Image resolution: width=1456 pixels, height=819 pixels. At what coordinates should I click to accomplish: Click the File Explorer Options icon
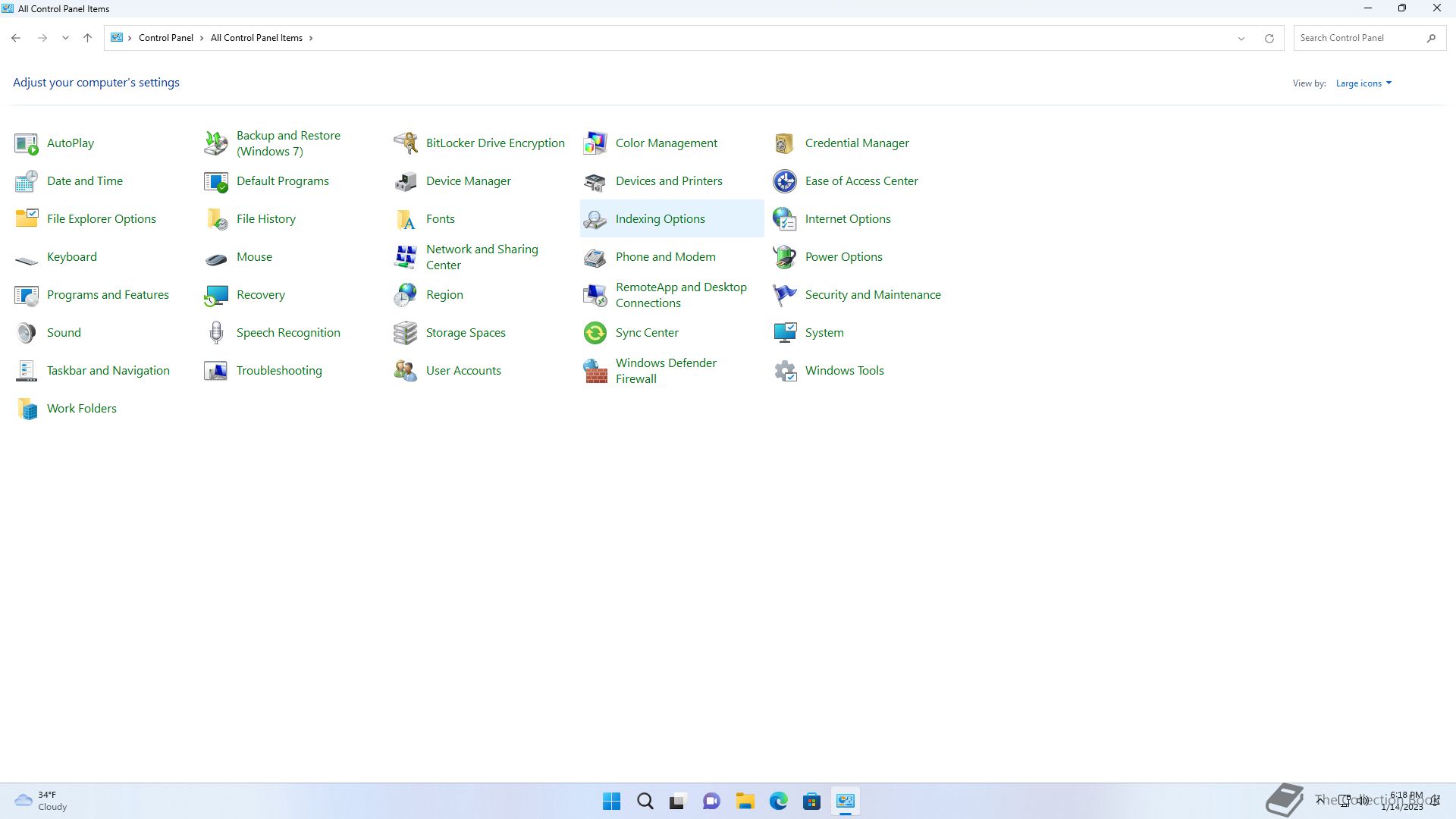click(x=27, y=219)
